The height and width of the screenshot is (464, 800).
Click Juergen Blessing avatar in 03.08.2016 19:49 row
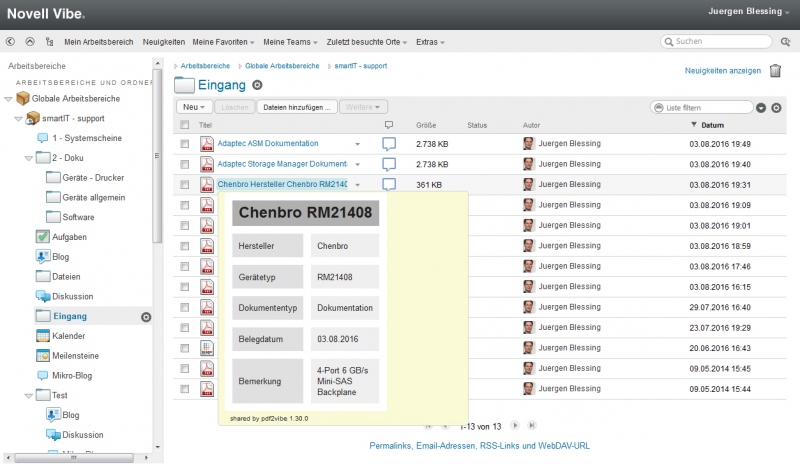tap(529, 144)
